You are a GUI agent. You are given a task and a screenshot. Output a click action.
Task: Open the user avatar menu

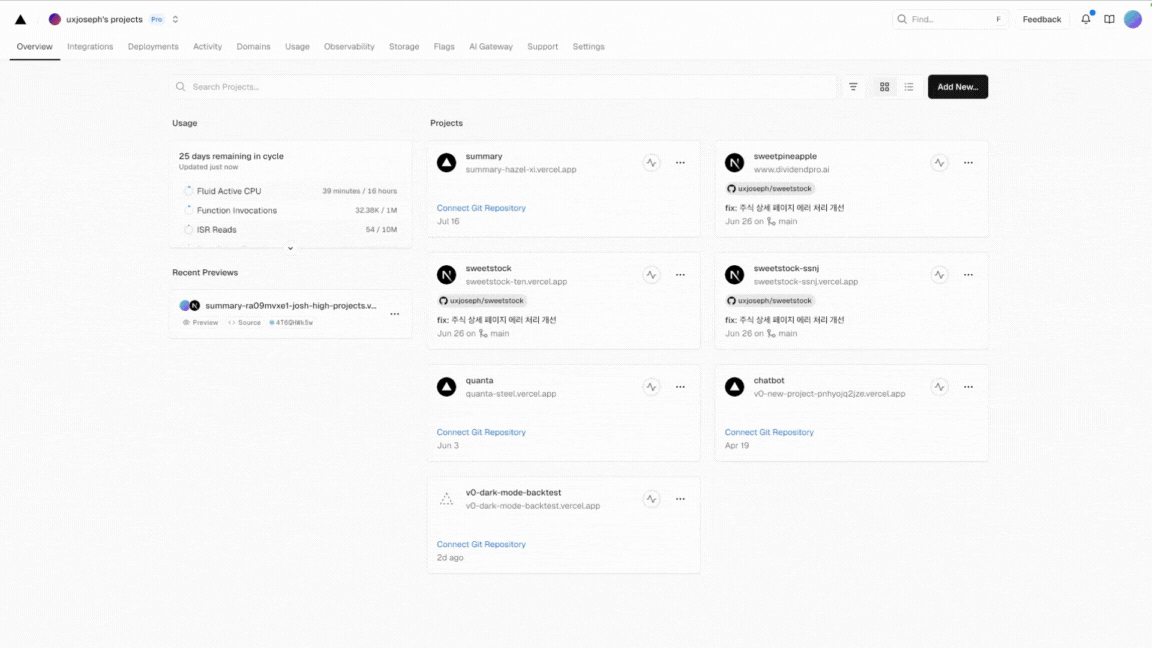(1133, 19)
